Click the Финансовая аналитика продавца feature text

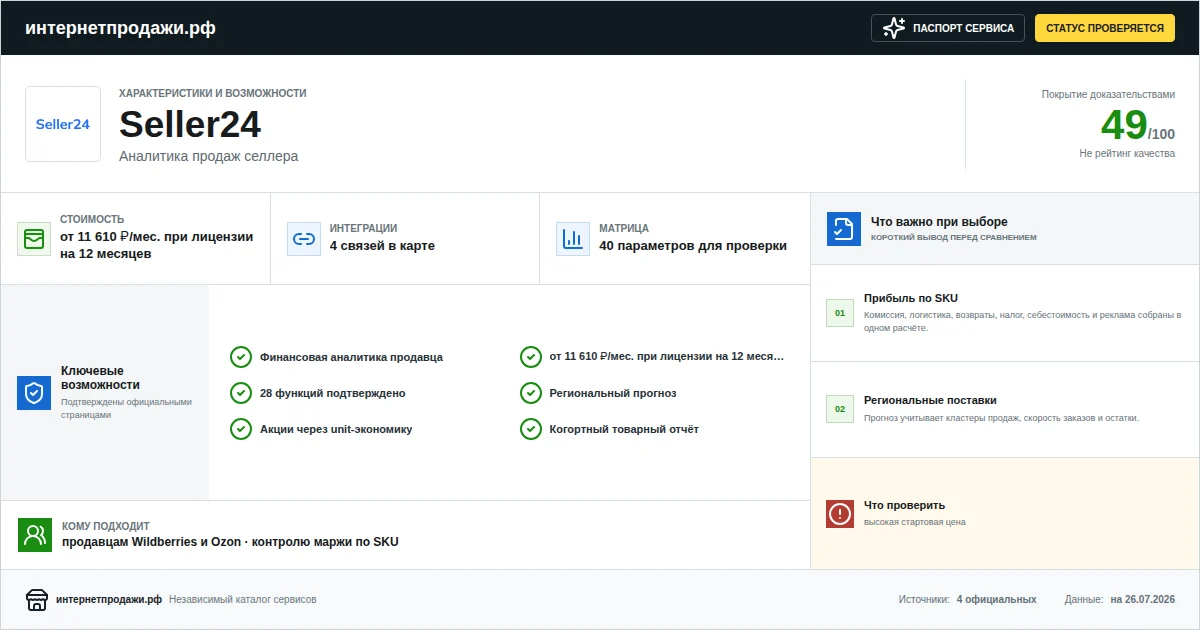click(351, 357)
